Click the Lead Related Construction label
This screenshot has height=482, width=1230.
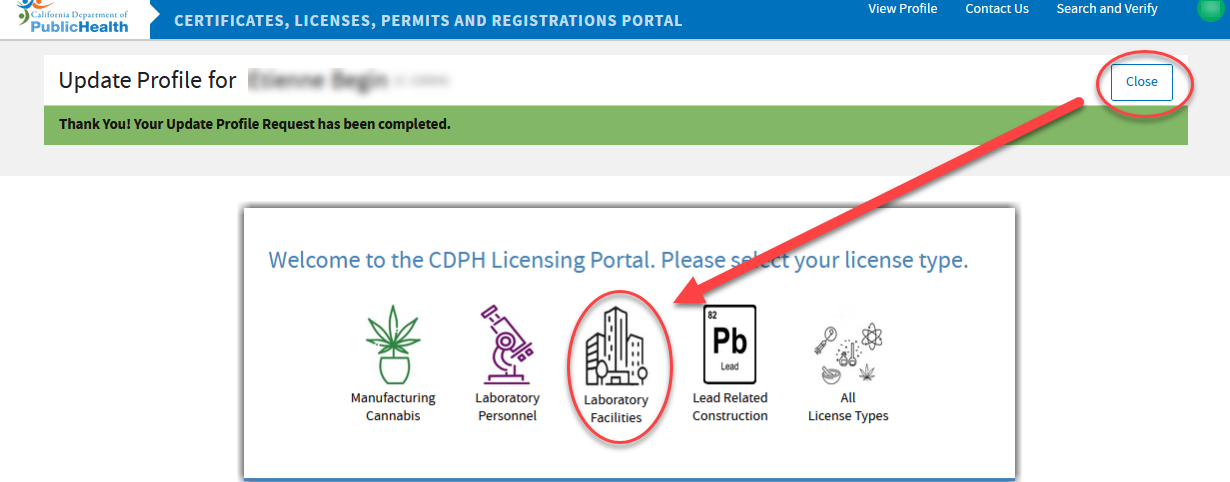click(x=730, y=407)
